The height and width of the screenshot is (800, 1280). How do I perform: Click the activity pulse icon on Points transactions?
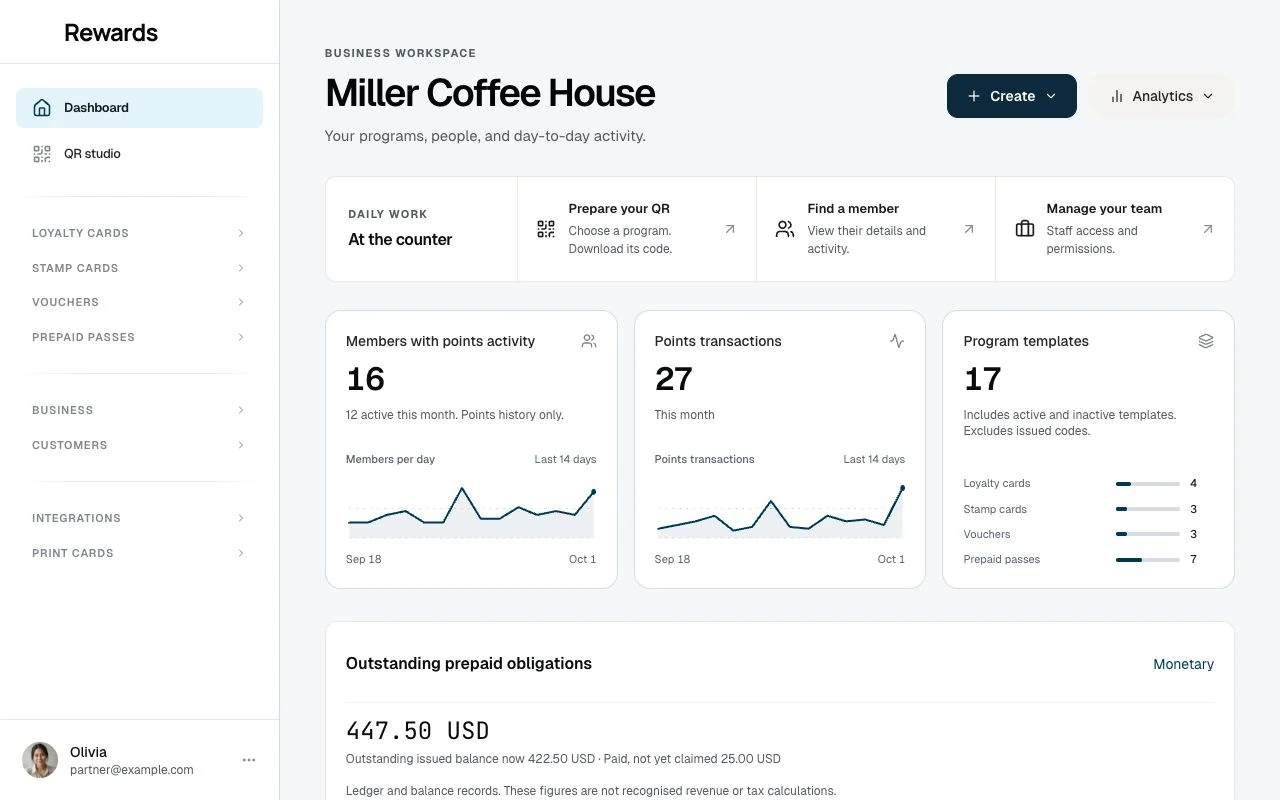pos(897,341)
